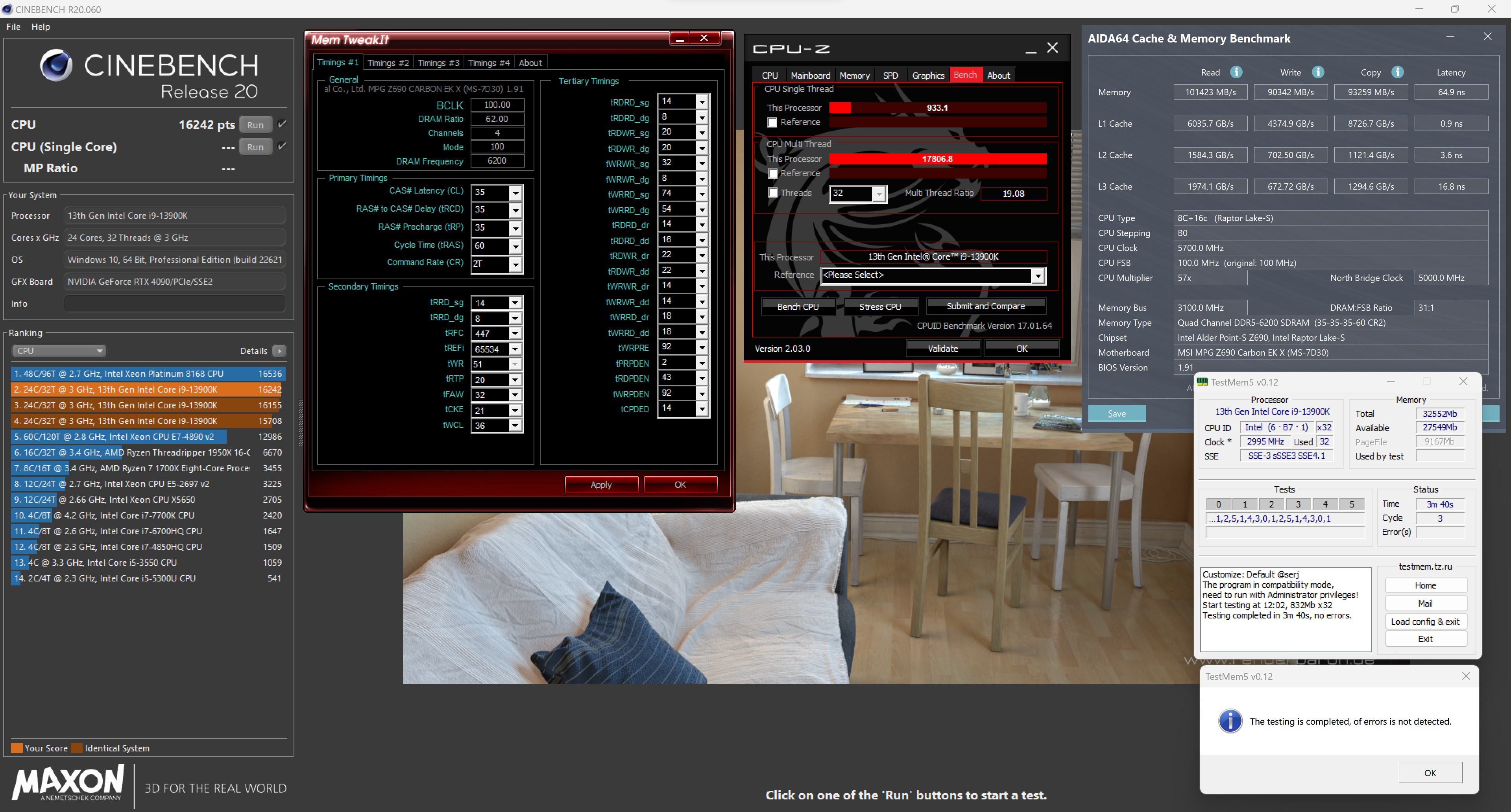Click the Read info icon in AIDA64
Image resolution: width=1511 pixels, height=812 pixels.
point(1236,72)
